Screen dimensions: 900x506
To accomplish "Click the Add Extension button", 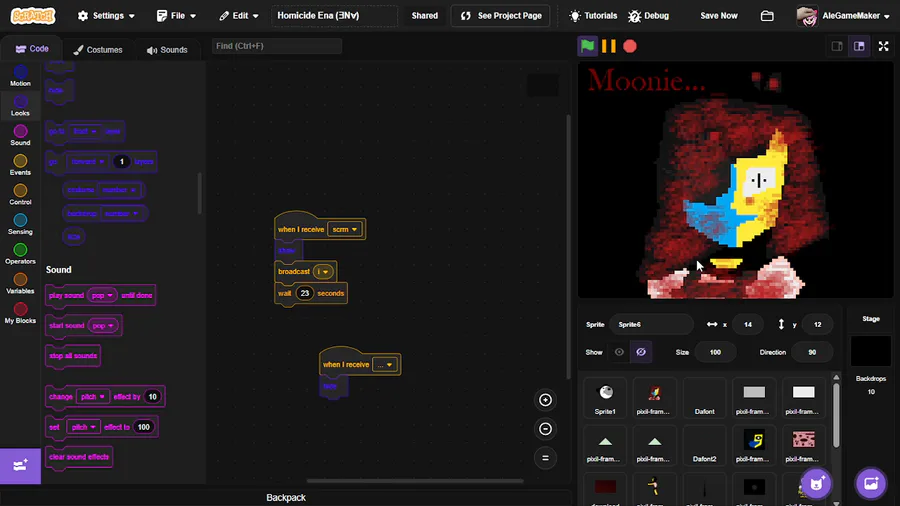I will tap(20, 465).
